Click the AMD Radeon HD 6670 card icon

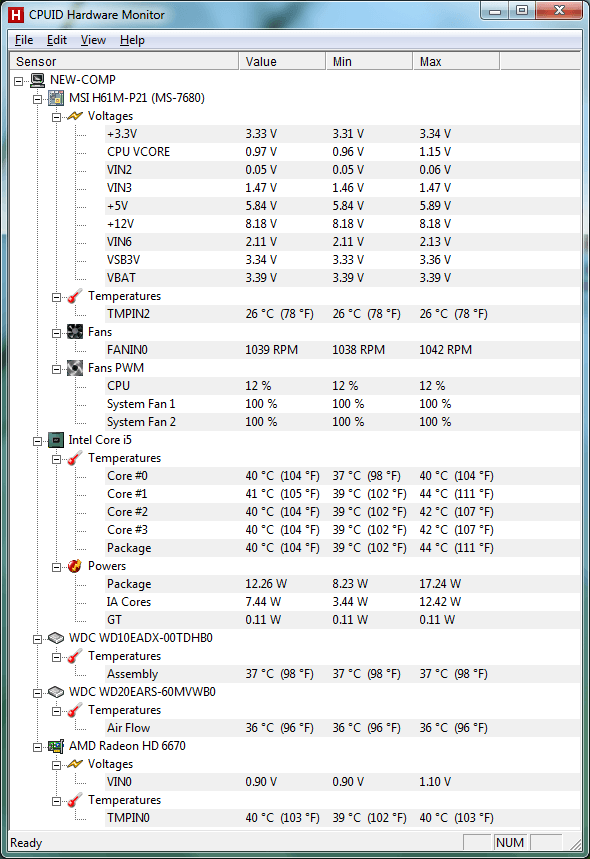[x=56, y=746]
